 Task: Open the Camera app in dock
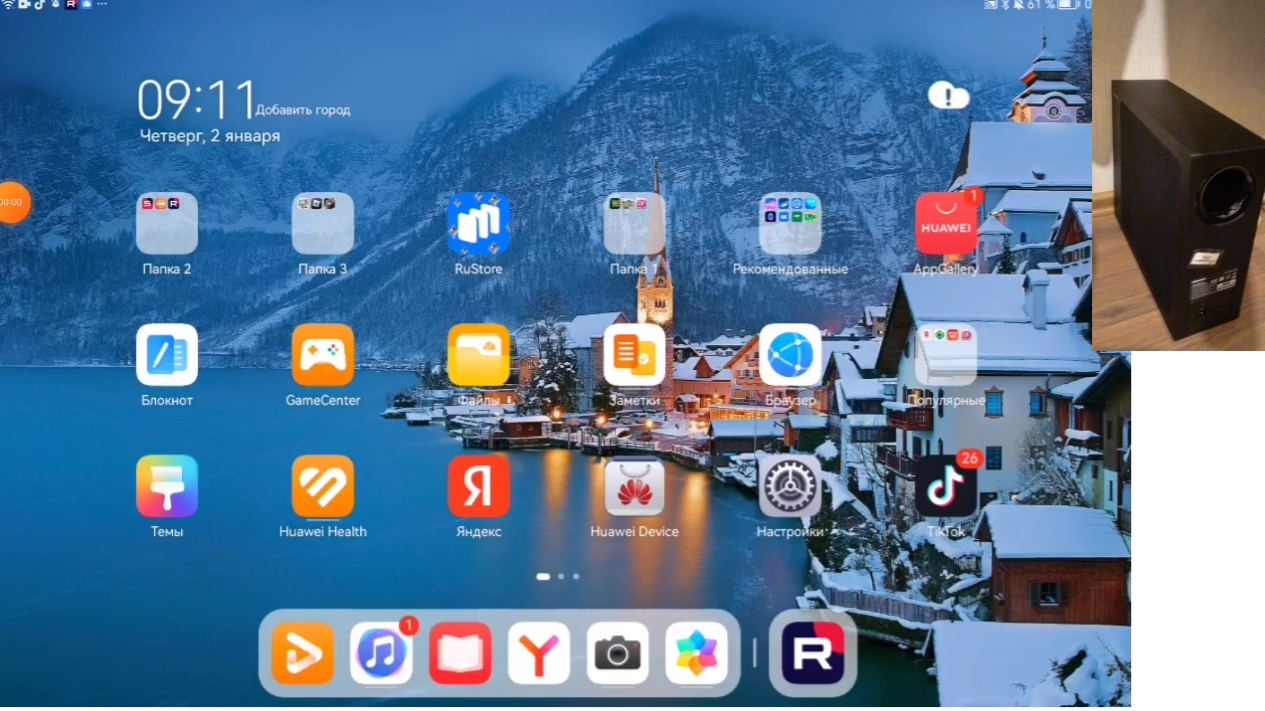[x=618, y=653]
